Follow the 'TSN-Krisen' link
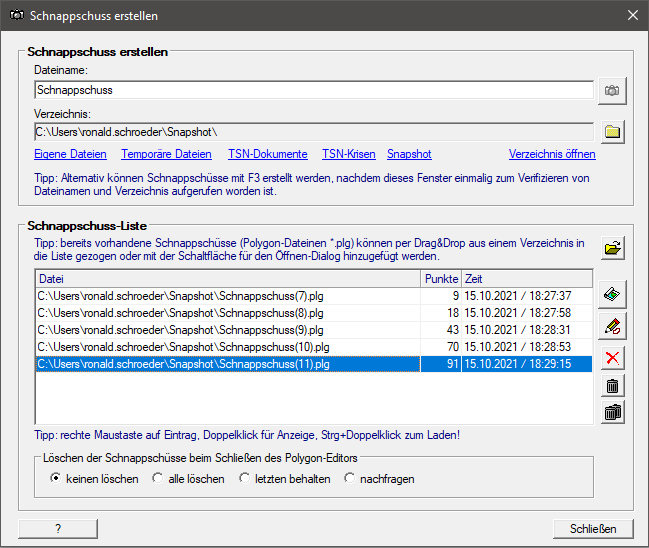649x548 pixels. (349, 154)
